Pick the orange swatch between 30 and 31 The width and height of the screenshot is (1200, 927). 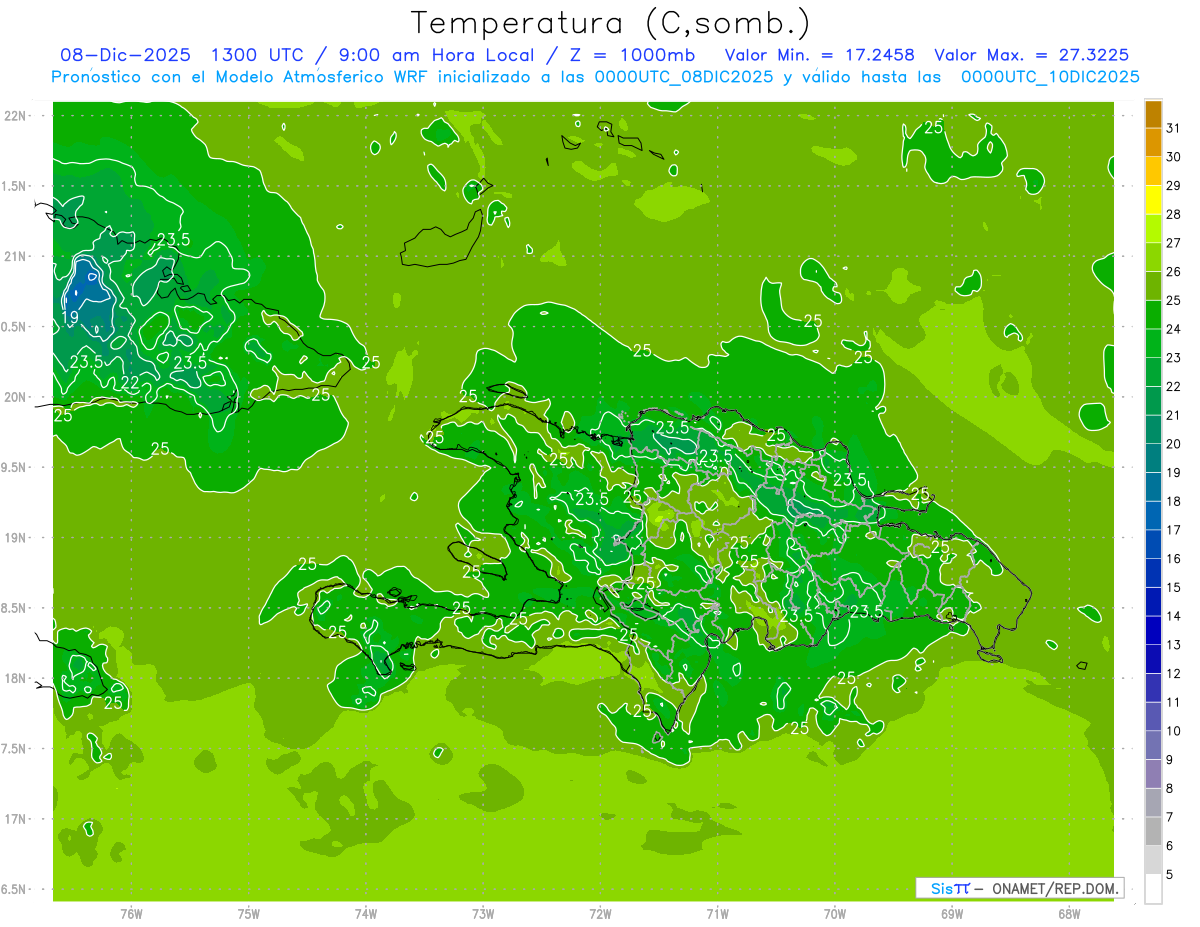point(1153,143)
